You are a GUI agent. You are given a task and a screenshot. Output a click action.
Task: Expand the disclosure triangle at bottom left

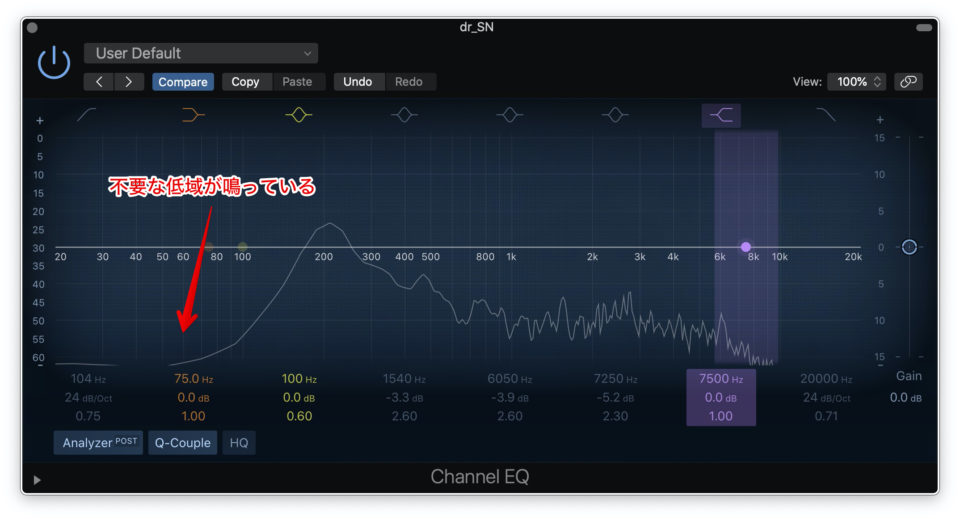pyautogui.click(x=37, y=480)
